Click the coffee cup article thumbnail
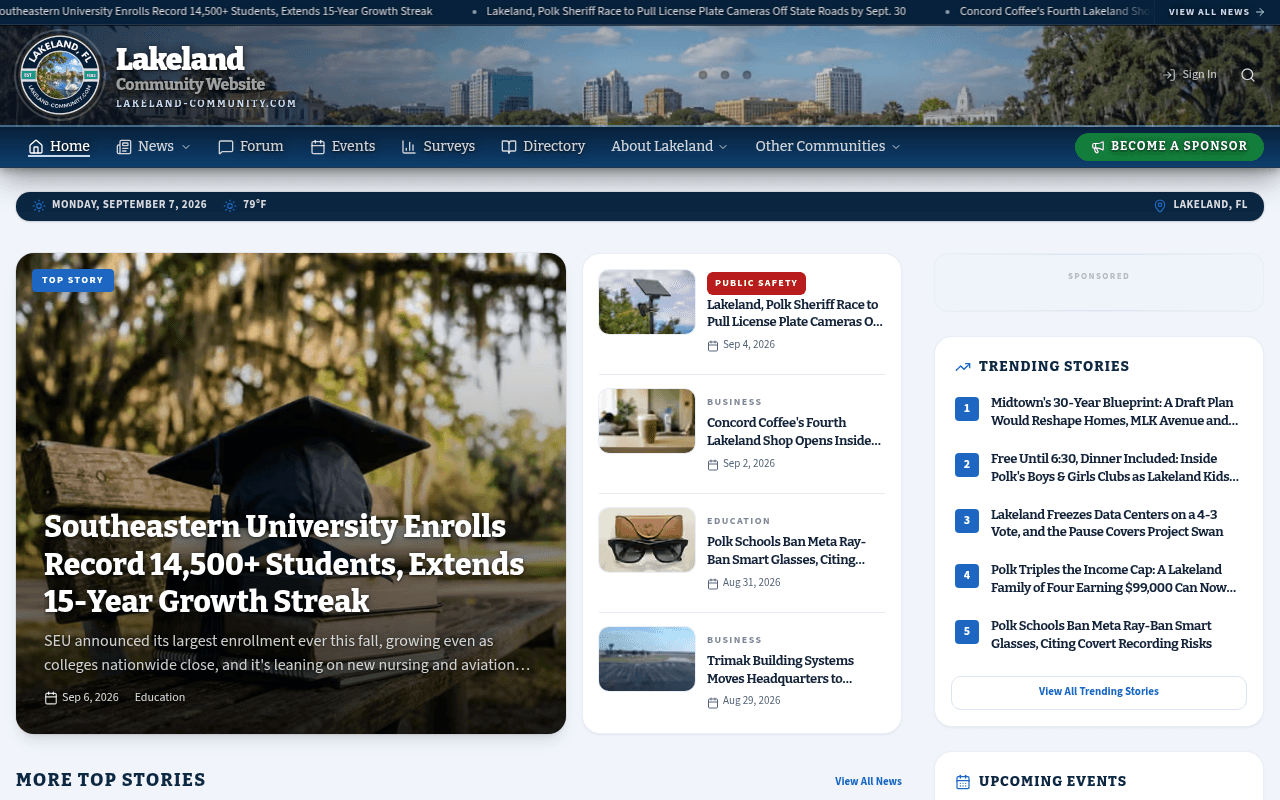This screenshot has width=1280, height=800. coord(647,421)
